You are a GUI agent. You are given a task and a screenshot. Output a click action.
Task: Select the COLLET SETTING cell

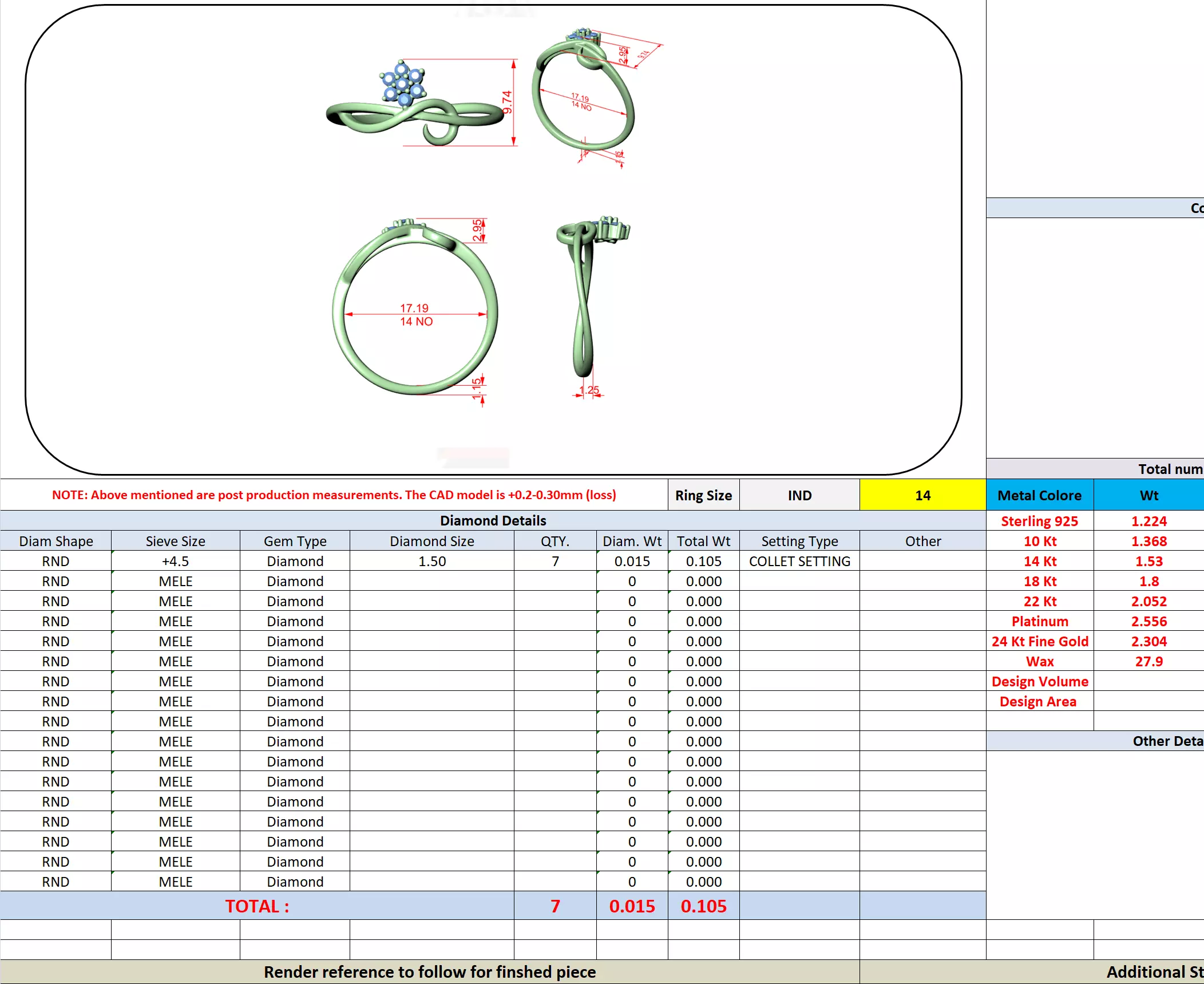click(x=799, y=561)
